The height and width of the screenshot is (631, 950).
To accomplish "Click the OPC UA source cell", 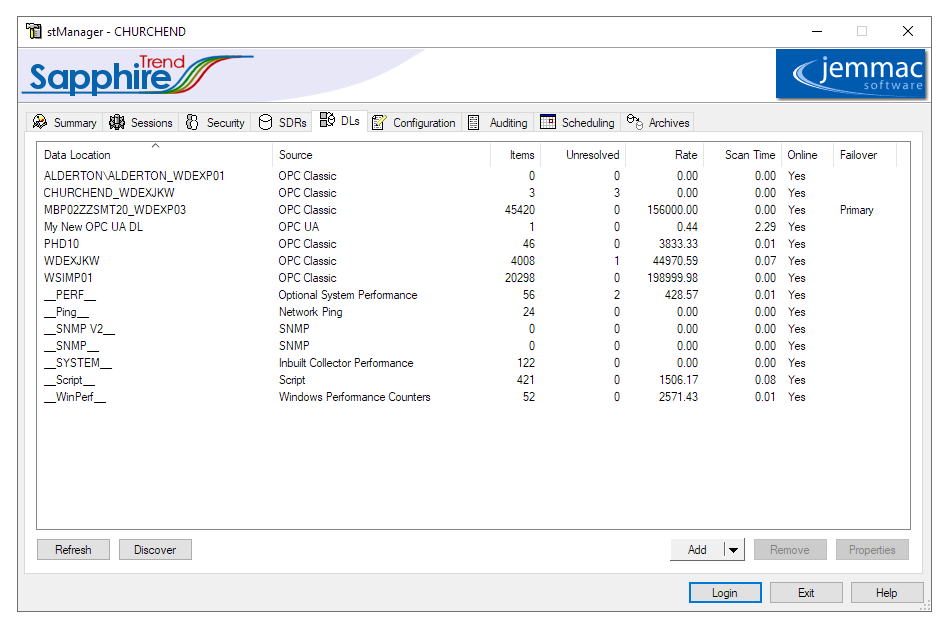I will pos(299,227).
